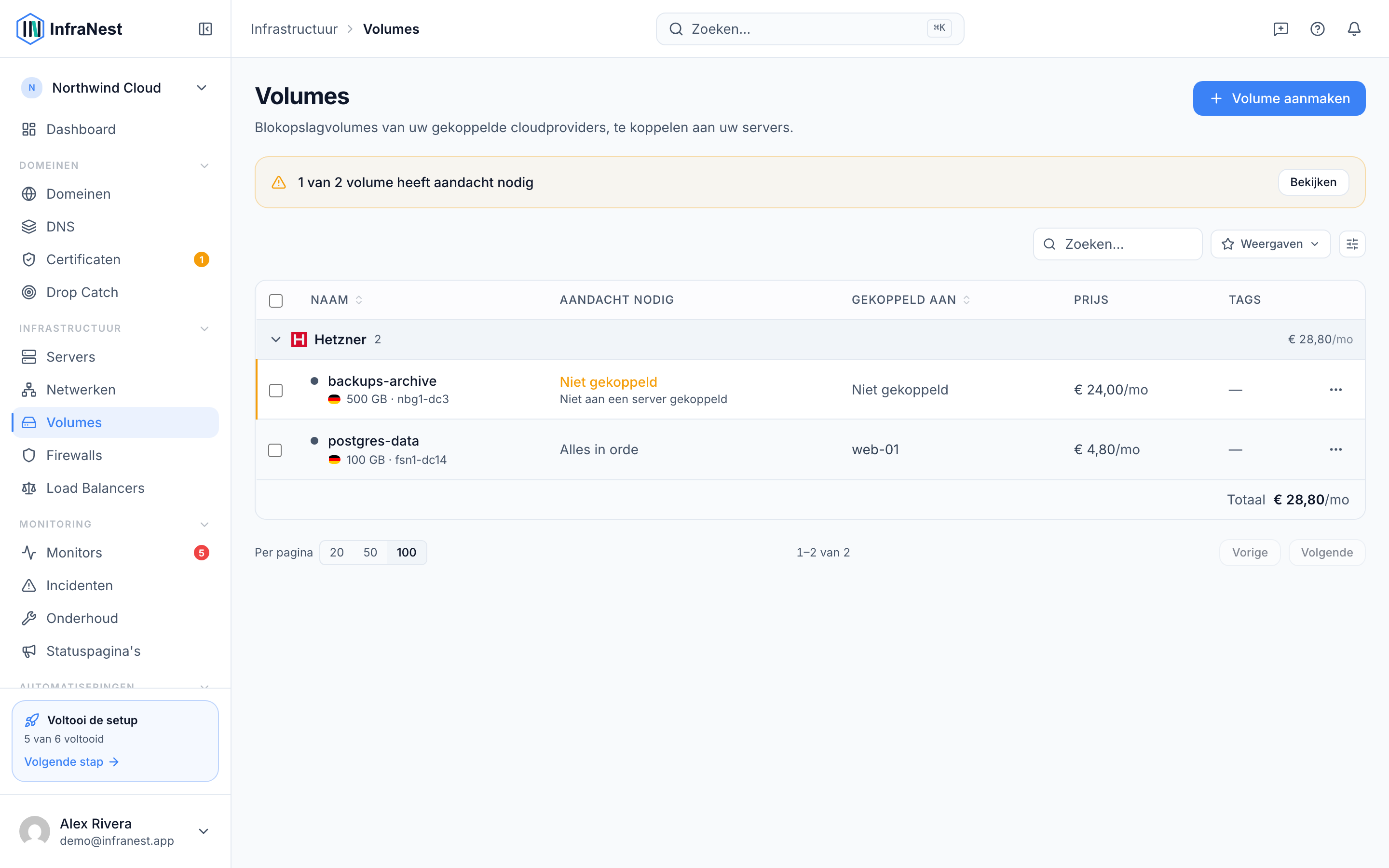Open row actions for backups-archive
Viewport: 1389px width, 868px height.
coord(1335,390)
